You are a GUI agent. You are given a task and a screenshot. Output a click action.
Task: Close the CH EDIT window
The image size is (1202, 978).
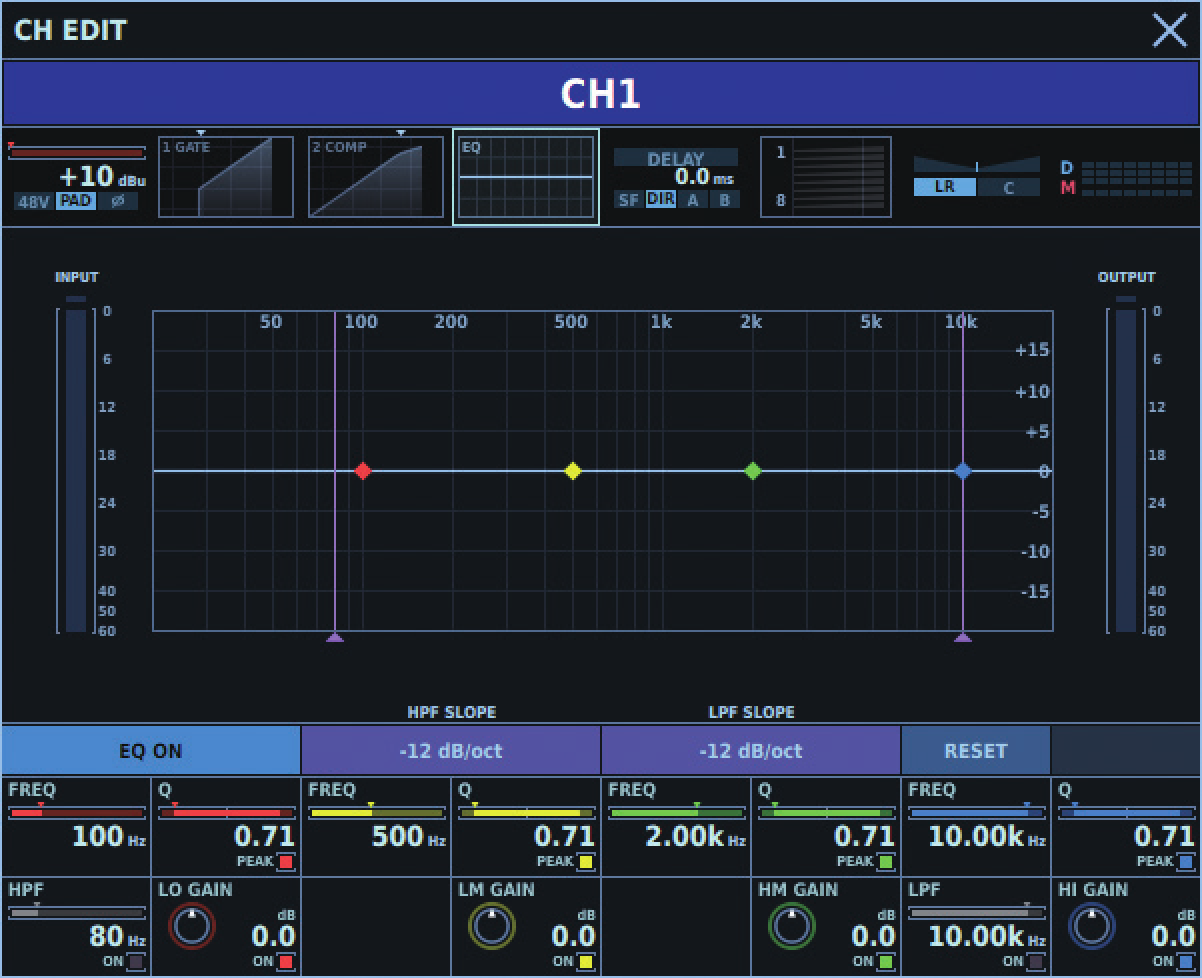point(1169,31)
